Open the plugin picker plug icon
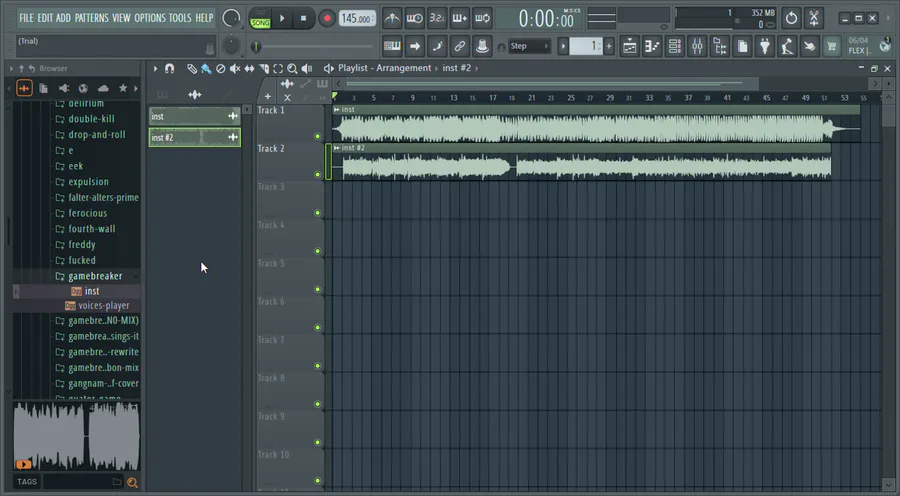Image resolution: width=900 pixels, height=496 pixels. [x=765, y=46]
